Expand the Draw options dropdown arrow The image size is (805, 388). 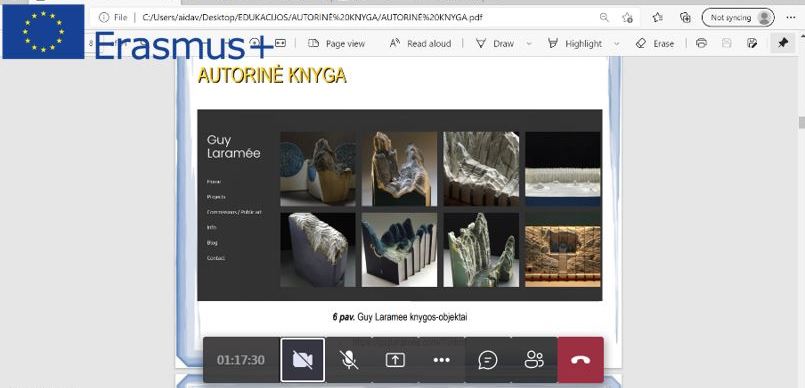pos(529,44)
